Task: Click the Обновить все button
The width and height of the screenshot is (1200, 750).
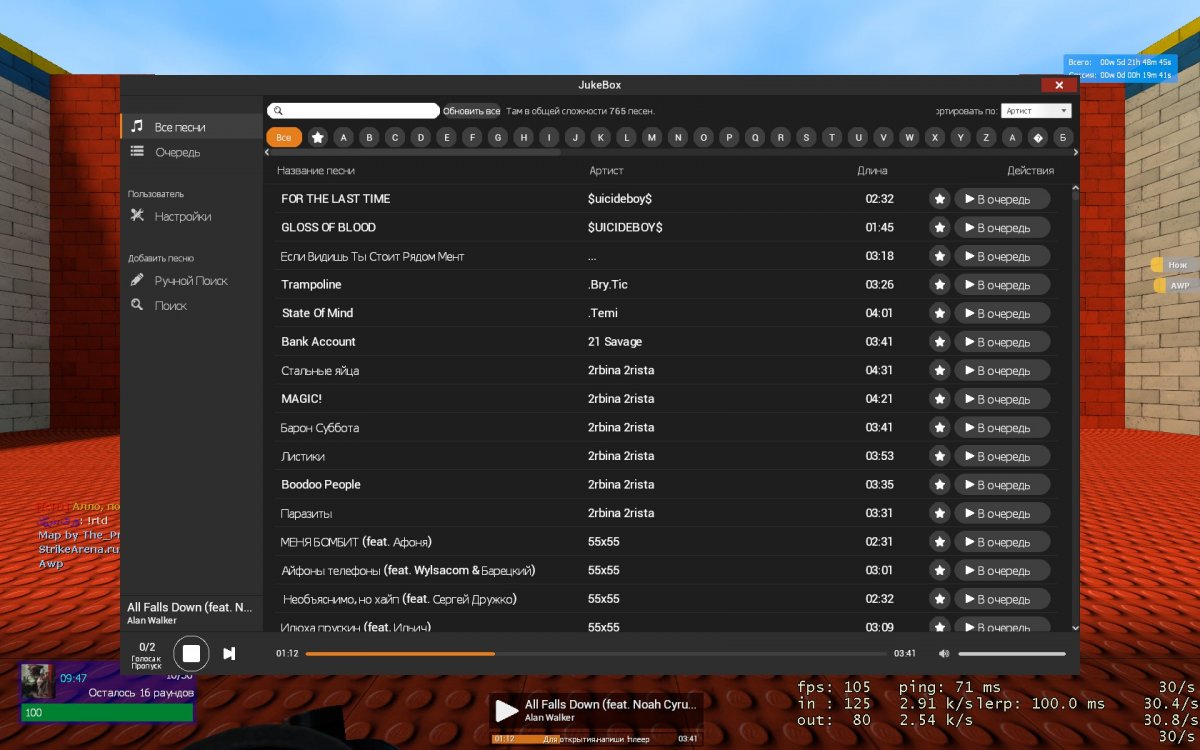Action: point(471,111)
